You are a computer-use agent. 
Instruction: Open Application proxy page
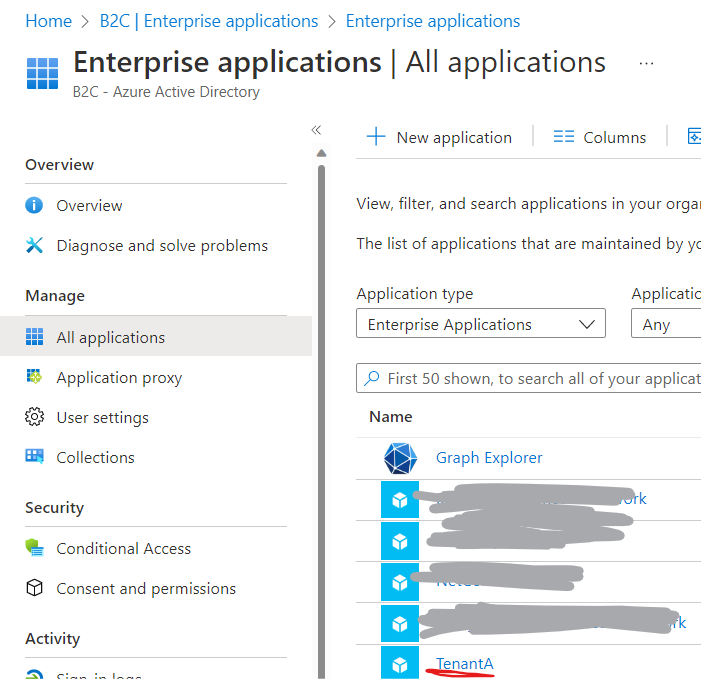[119, 378]
